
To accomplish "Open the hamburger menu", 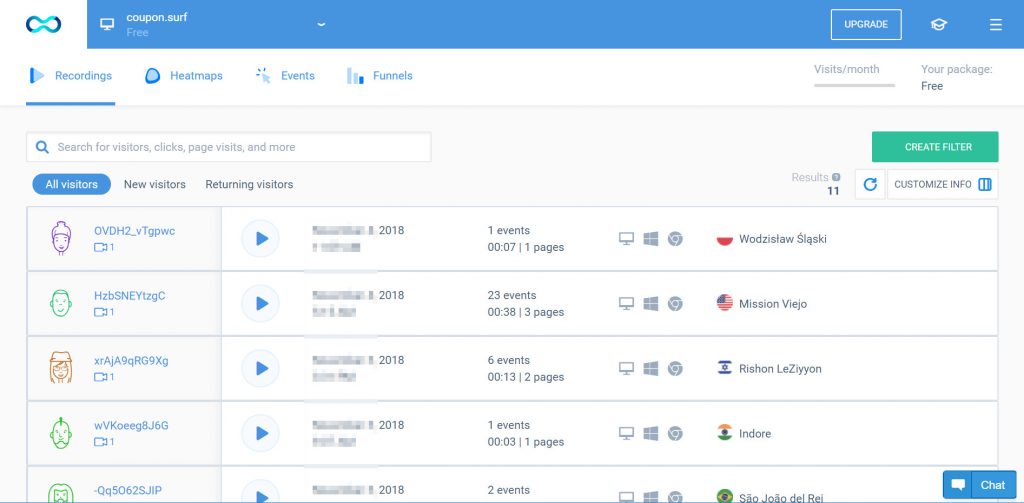I will point(995,24).
